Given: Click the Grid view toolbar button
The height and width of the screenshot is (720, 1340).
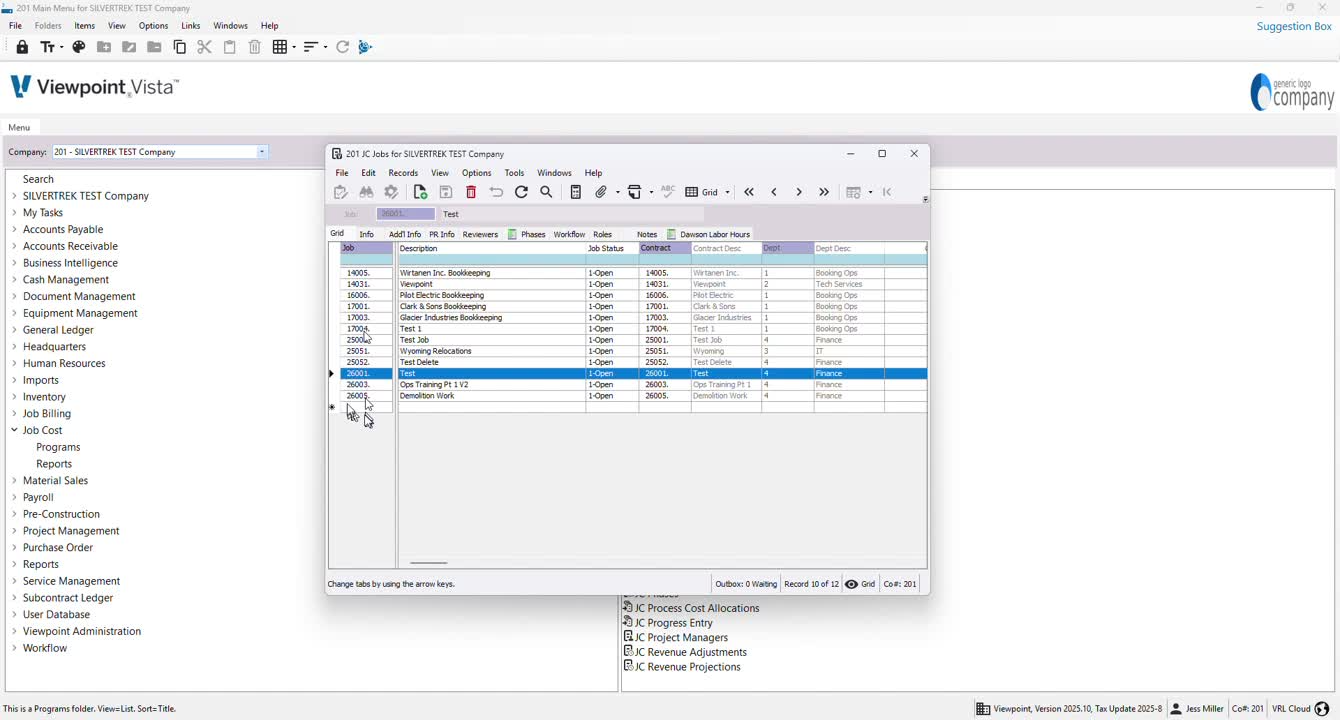Looking at the screenshot, I should pos(702,192).
